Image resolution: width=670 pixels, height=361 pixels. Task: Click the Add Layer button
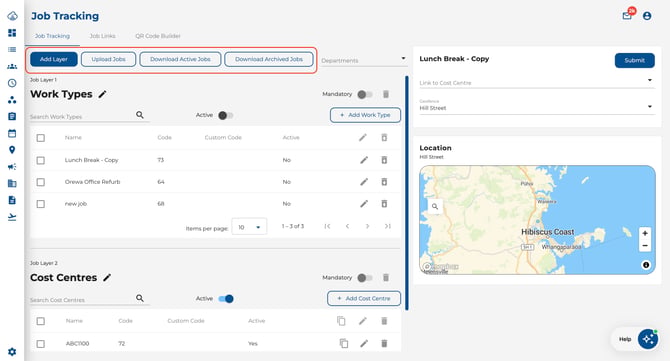[x=54, y=59]
